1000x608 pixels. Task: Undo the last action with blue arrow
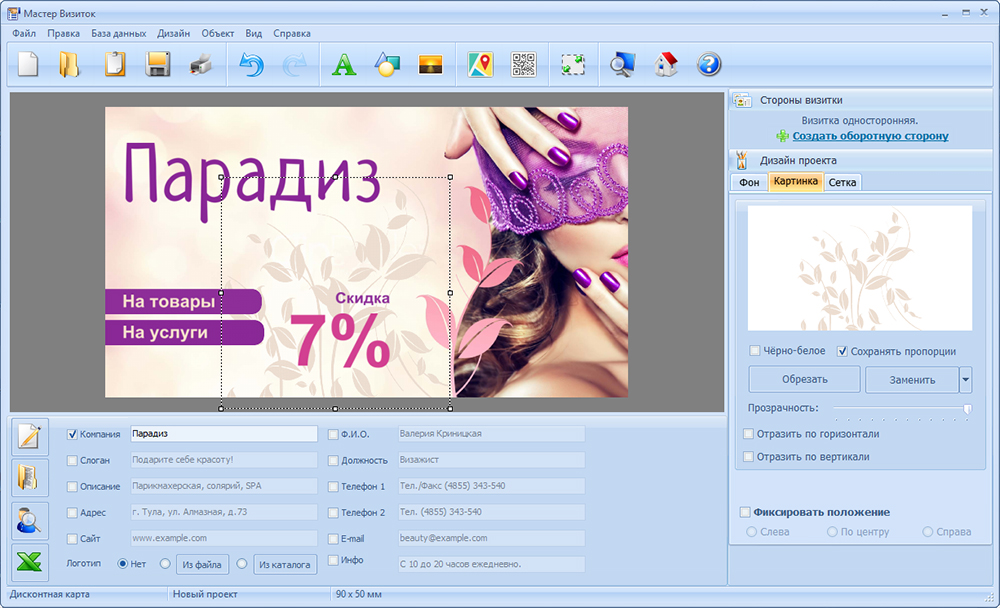[x=251, y=65]
